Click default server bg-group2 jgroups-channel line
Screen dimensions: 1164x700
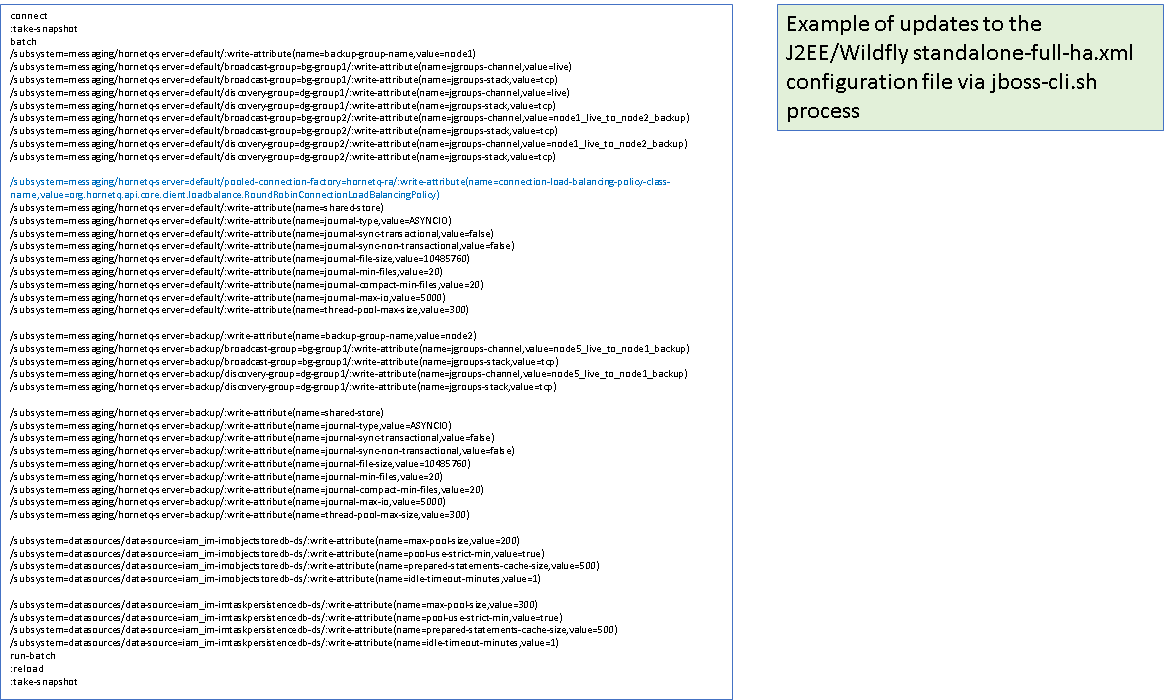[350, 118]
